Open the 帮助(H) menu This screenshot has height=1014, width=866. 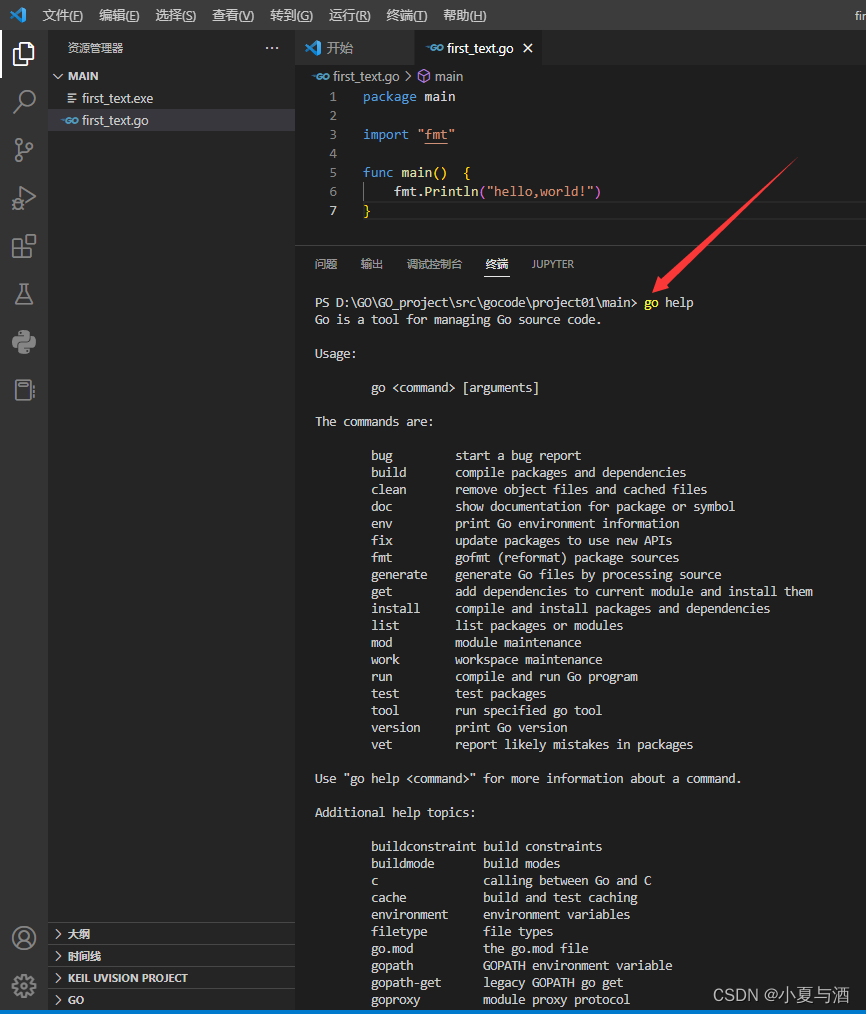pos(464,15)
